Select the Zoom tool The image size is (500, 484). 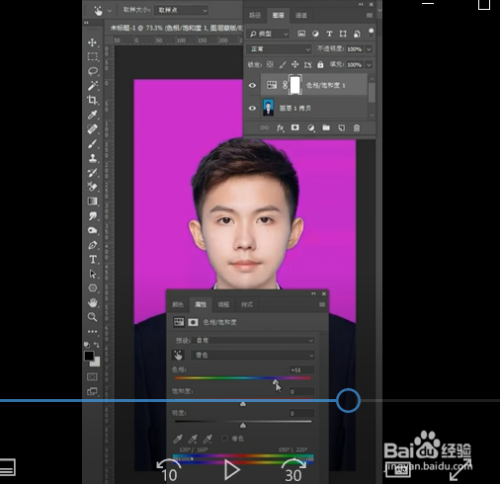click(x=92, y=317)
